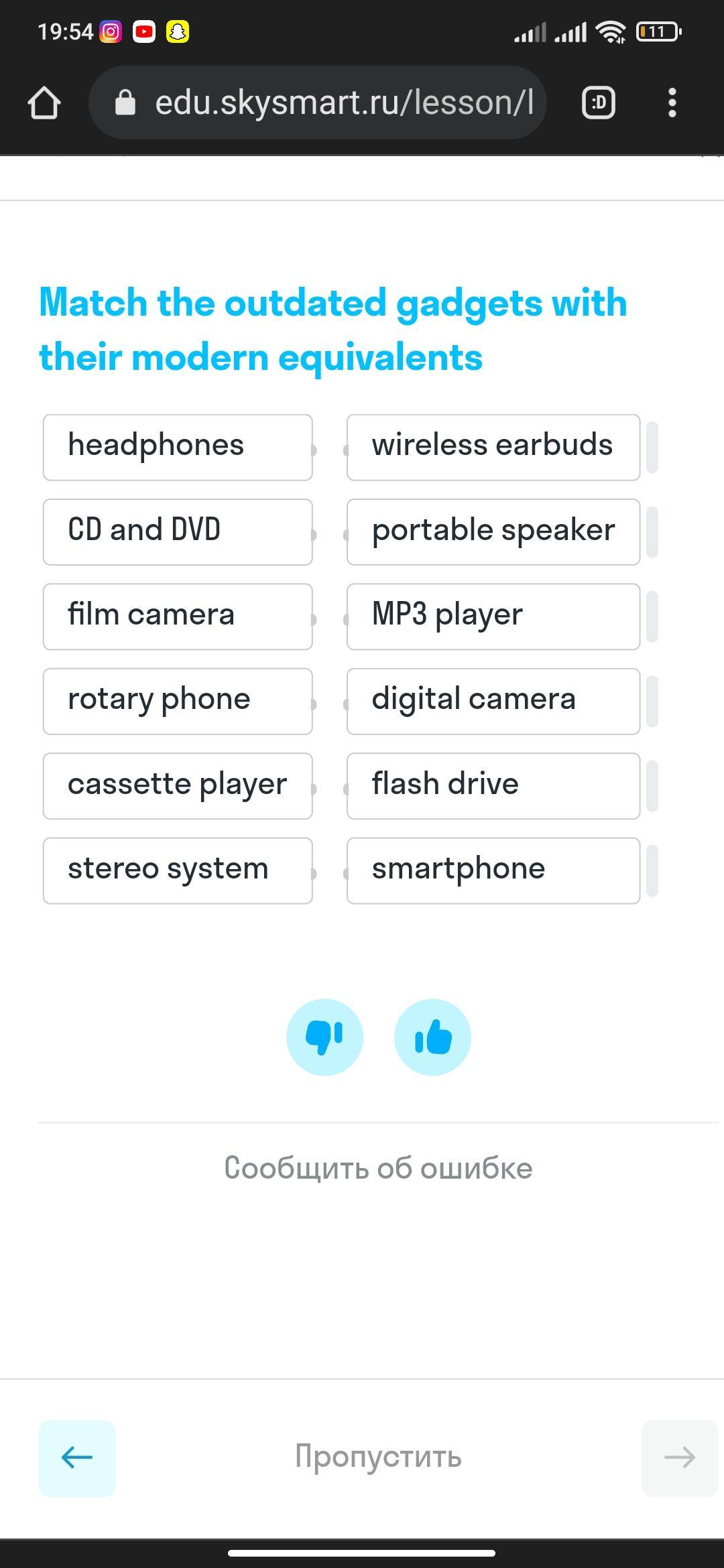Select the flash drive card
724x1568 pixels.
(493, 785)
